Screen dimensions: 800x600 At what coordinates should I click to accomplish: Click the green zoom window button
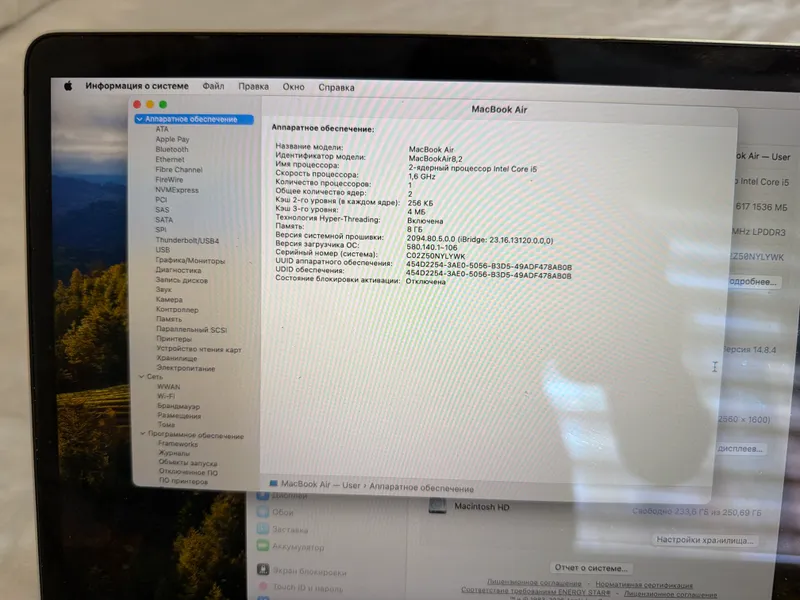pyautogui.click(x=163, y=104)
